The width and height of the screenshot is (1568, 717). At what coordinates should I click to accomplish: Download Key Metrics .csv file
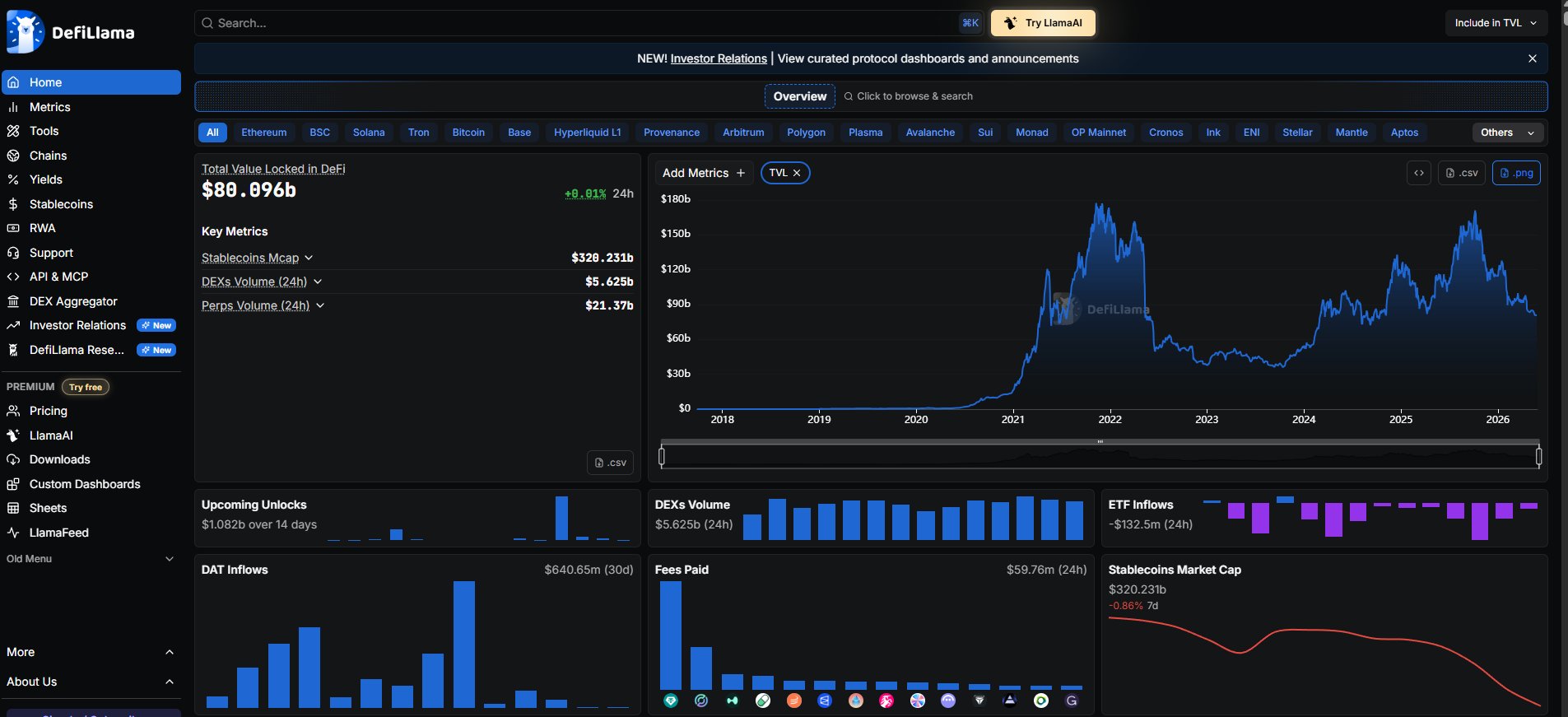(610, 463)
